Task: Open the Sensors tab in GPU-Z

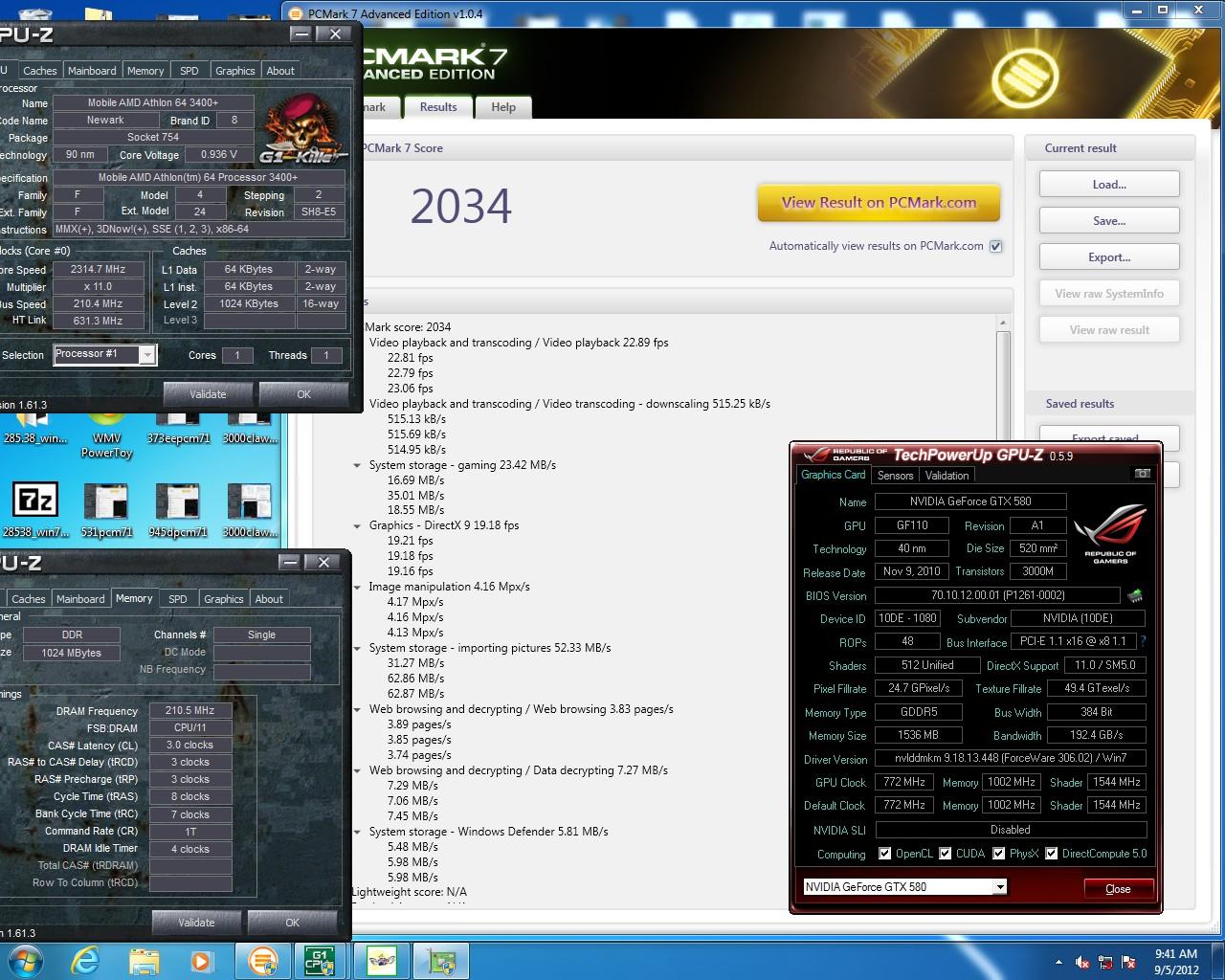Action: [895, 475]
